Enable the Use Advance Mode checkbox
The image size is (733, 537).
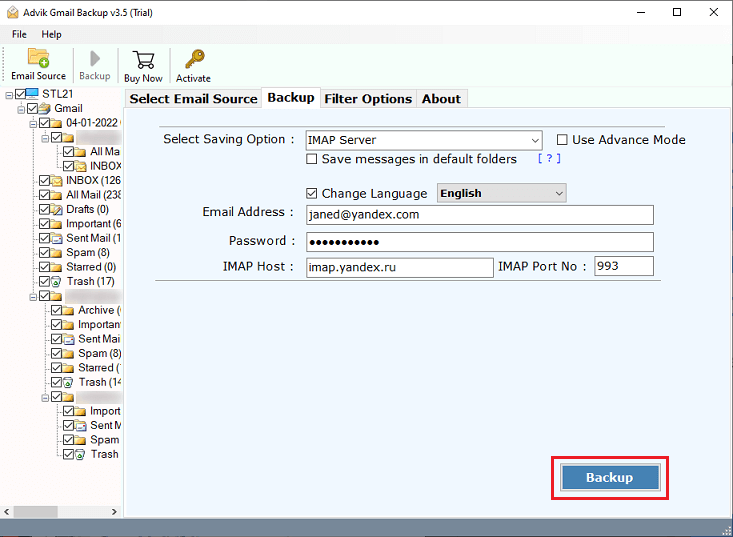[562, 140]
